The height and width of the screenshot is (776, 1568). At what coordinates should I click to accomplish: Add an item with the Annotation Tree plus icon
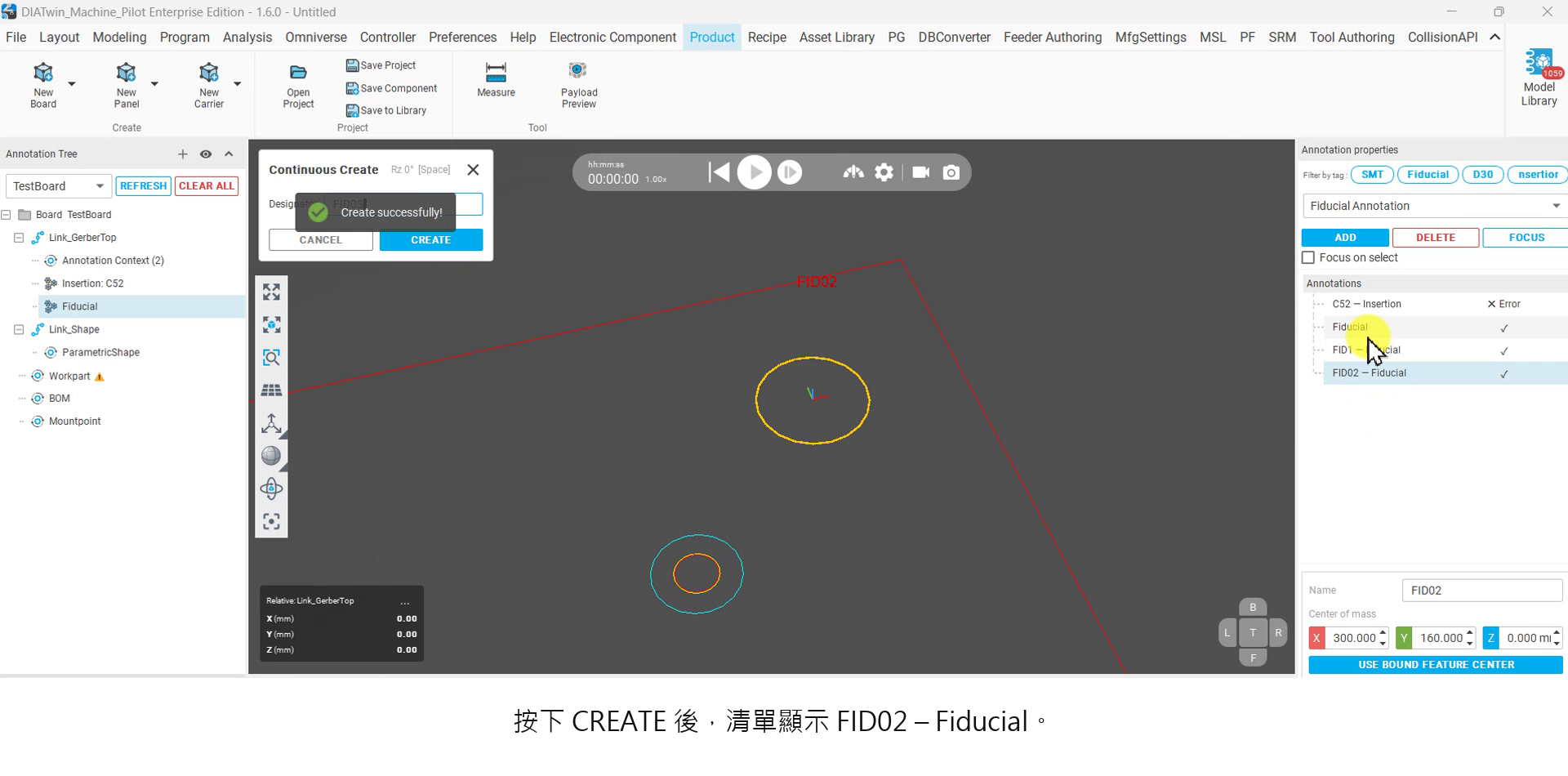tap(183, 154)
